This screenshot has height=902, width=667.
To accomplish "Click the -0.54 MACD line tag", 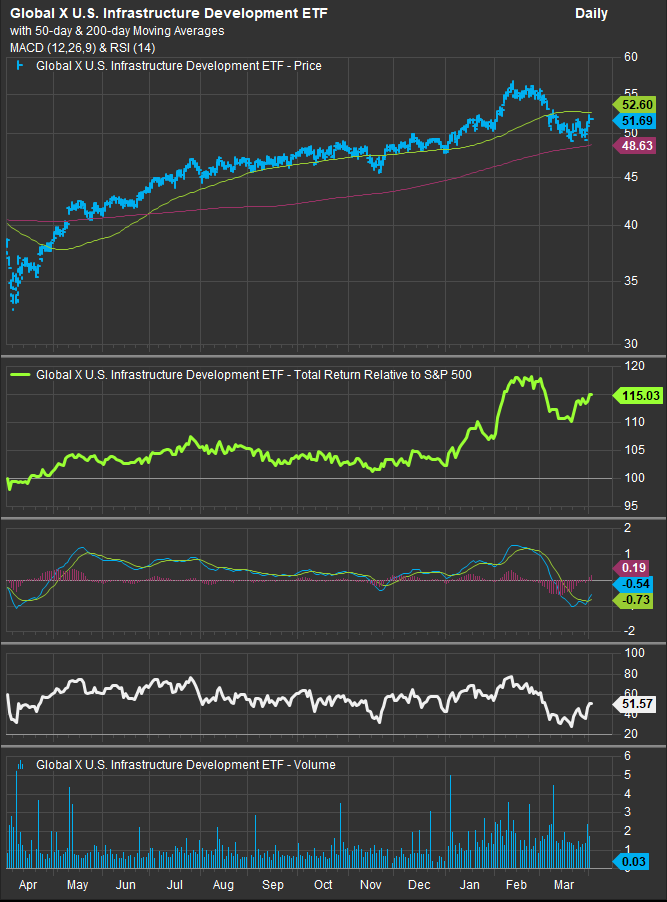I will tap(636, 583).
